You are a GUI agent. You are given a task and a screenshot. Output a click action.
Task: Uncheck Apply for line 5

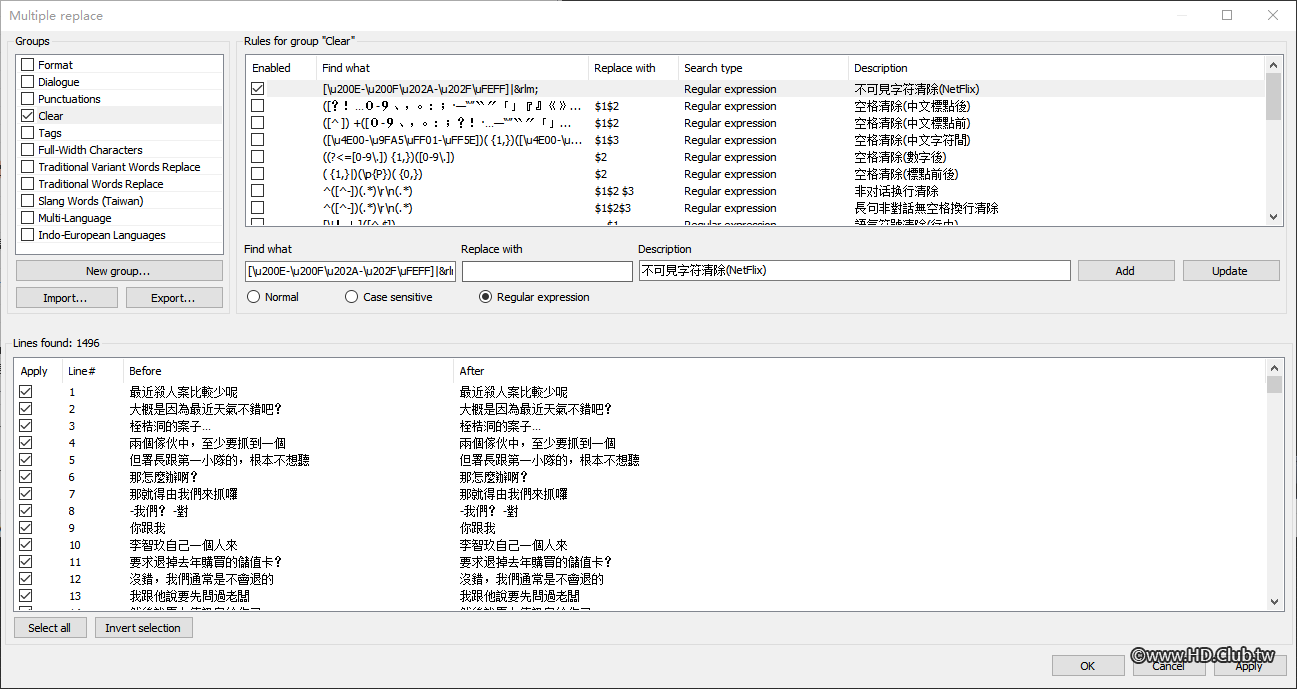[x=26, y=460]
